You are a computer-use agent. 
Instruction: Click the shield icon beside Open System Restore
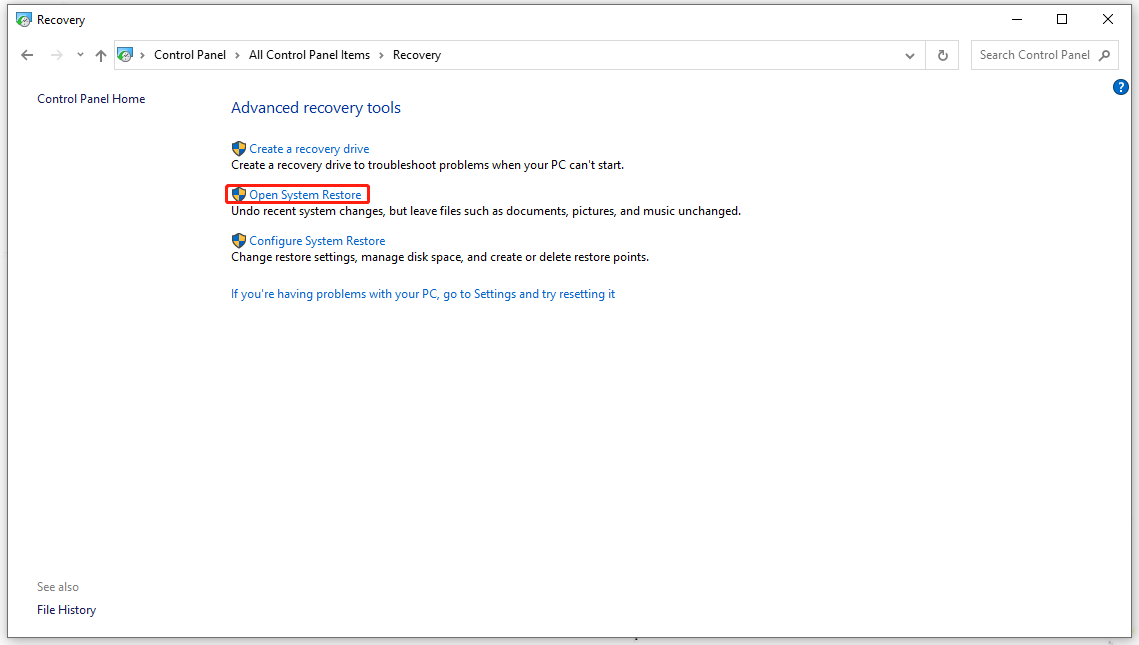pos(238,194)
